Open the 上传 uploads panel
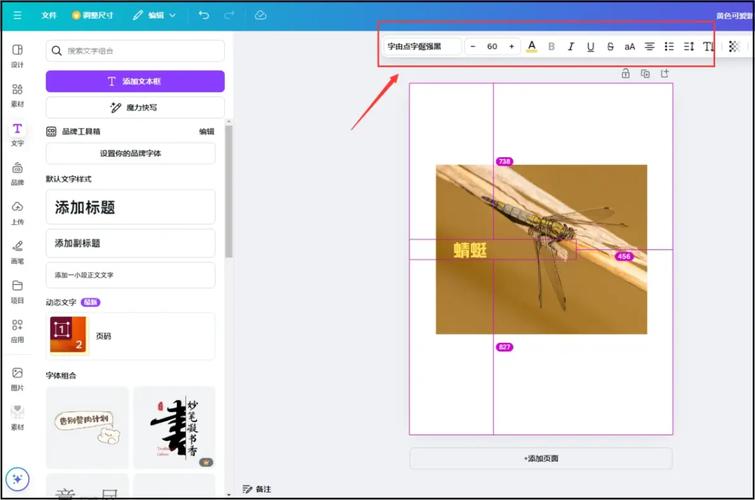The height and width of the screenshot is (500, 755). 17,211
